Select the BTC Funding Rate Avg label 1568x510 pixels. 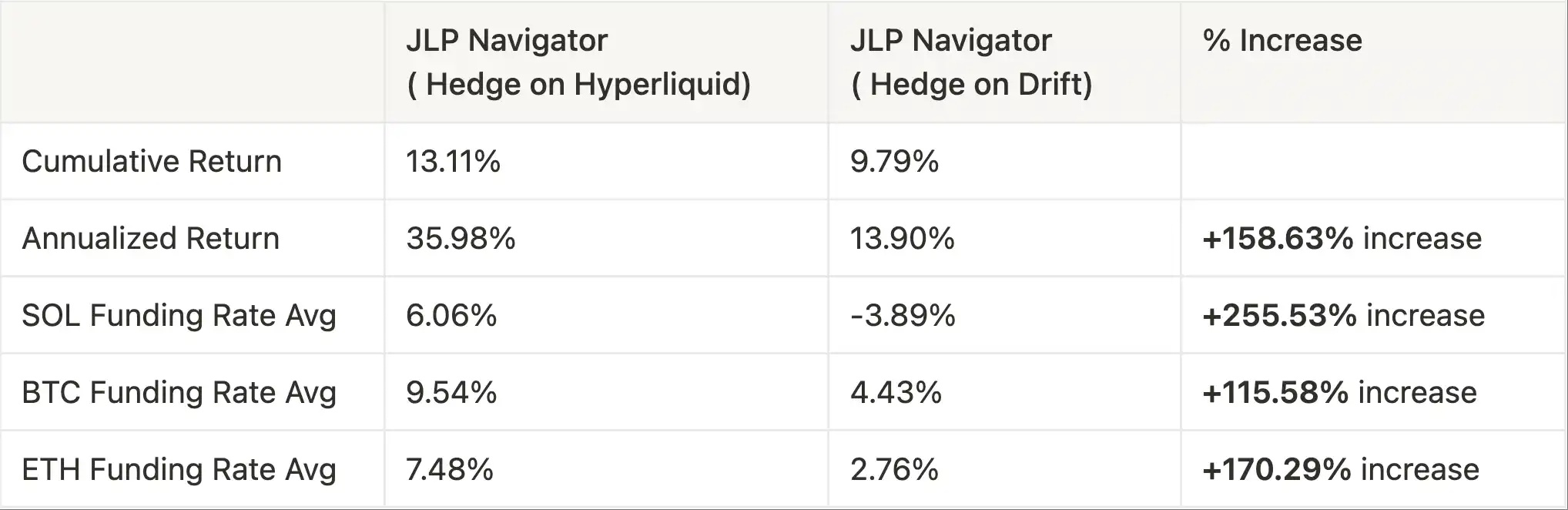point(179,393)
